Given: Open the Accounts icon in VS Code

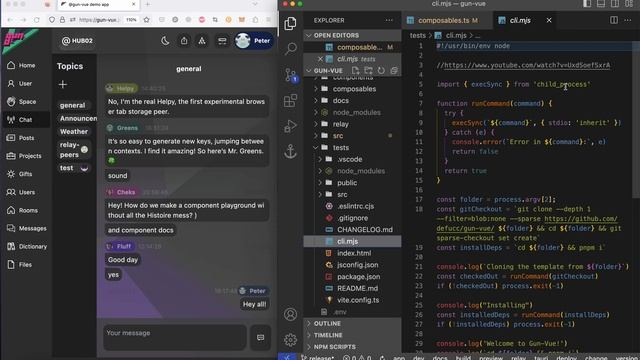Looking at the screenshot, I should pos(290,314).
